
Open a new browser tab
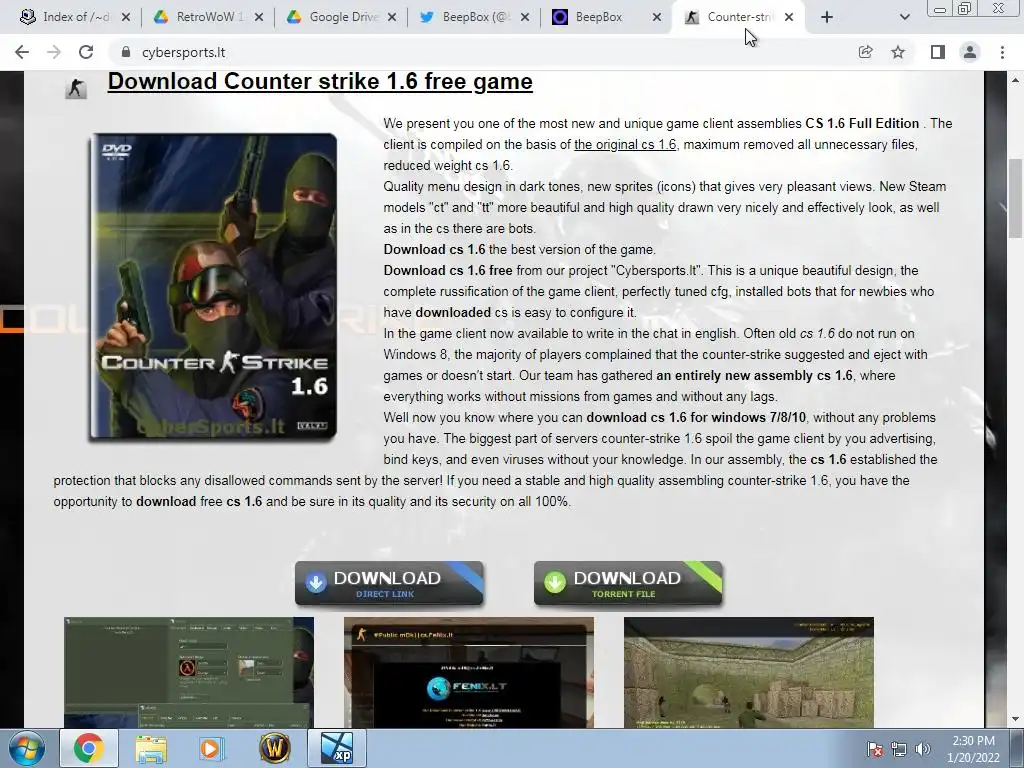827,17
